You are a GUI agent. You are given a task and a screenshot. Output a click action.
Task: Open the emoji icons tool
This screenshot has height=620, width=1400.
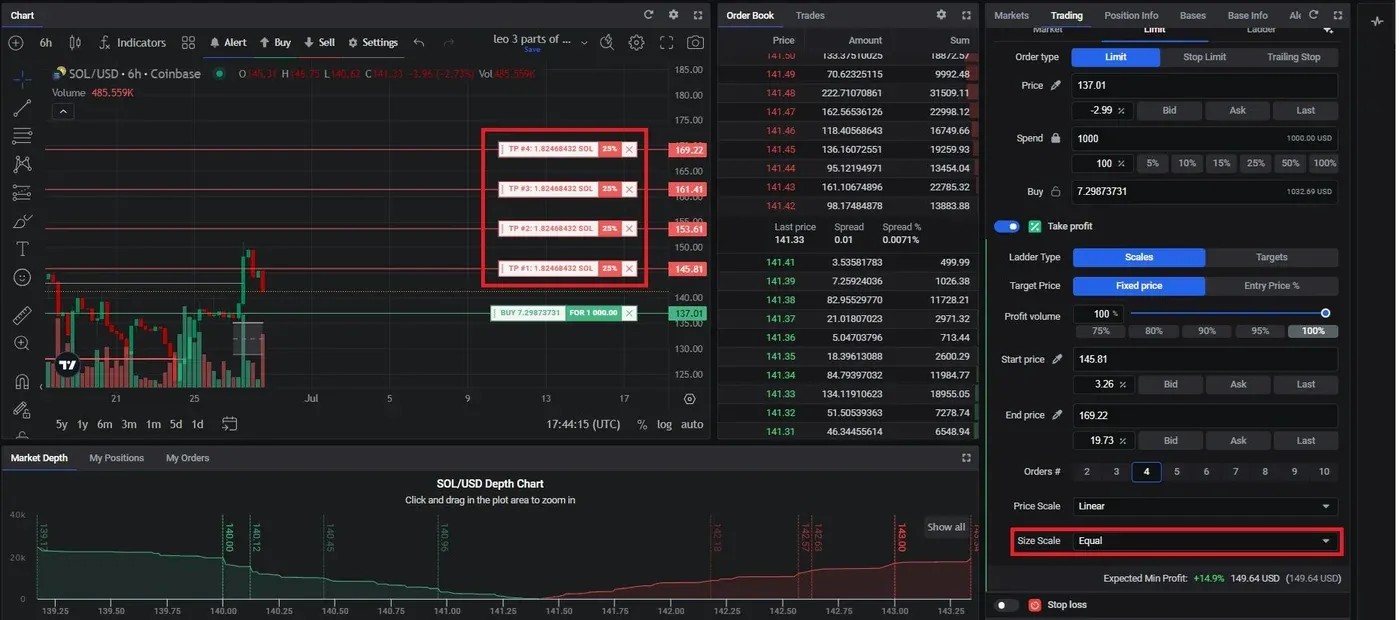22,277
